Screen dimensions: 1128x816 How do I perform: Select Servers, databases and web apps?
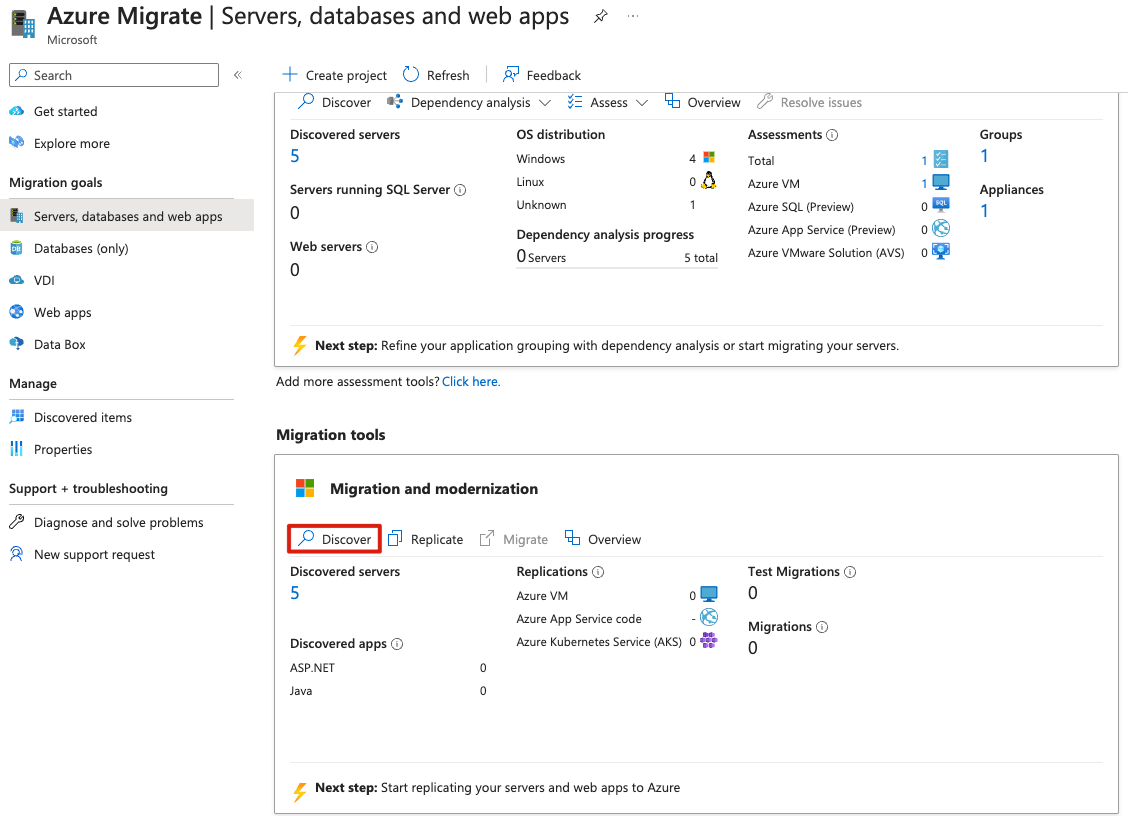coord(127,216)
